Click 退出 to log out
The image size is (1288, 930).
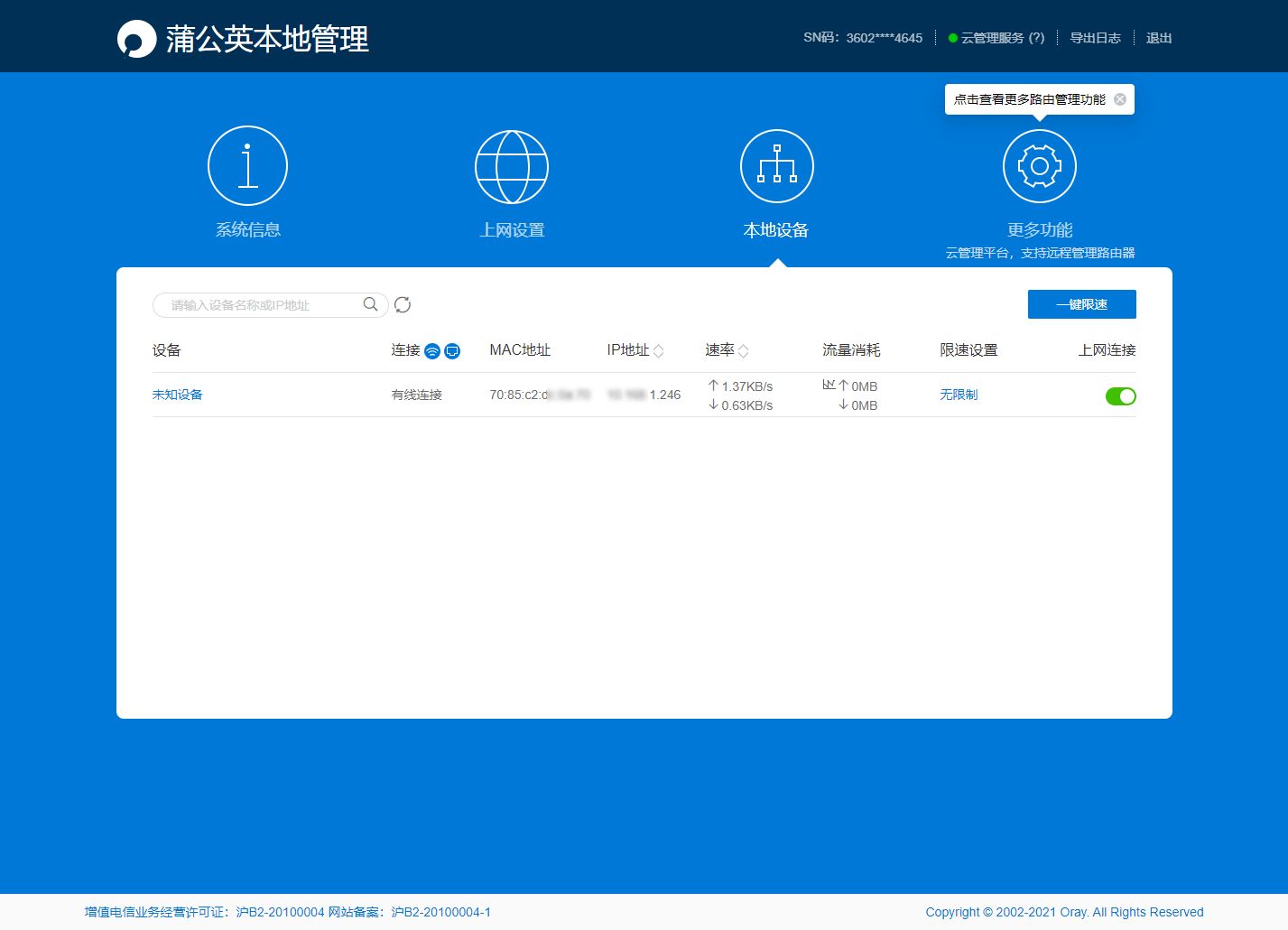pyautogui.click(x=1159, y=38)
